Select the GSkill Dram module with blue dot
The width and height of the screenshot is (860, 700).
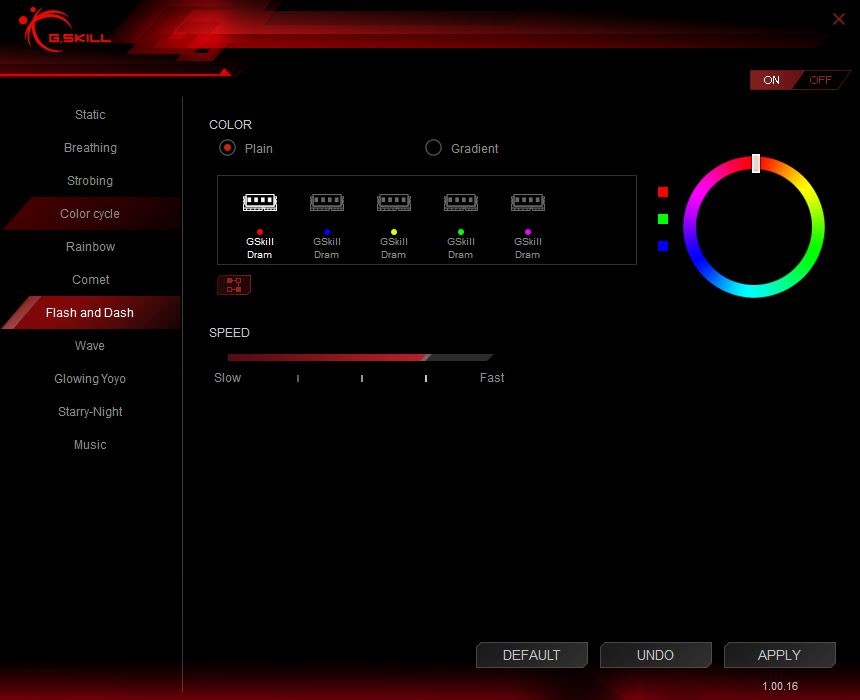coord(326,225)
